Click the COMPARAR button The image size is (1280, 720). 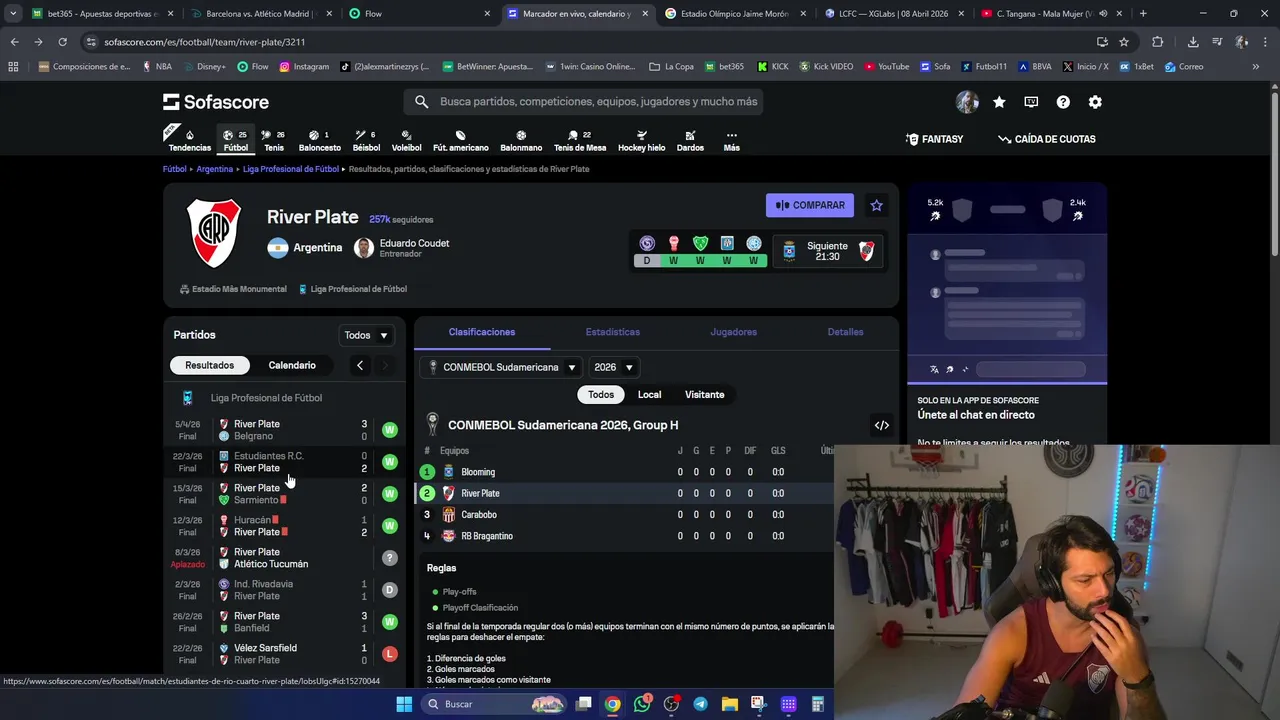pos(810,205)
